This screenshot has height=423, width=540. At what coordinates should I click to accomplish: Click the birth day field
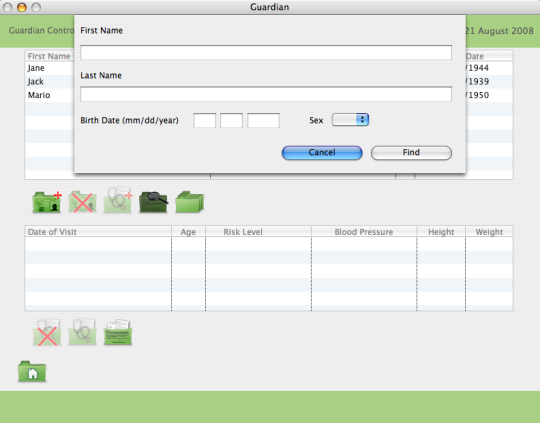click(x=231, y=121)
